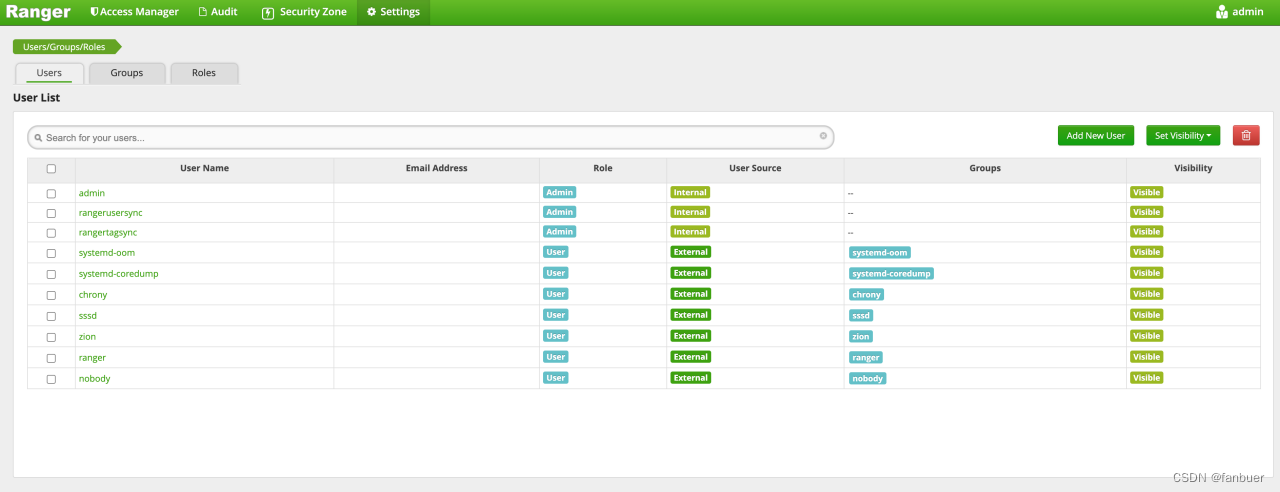
Task: Click the nobody group badge
Action: pyautogui.click(x=868, y=379)
